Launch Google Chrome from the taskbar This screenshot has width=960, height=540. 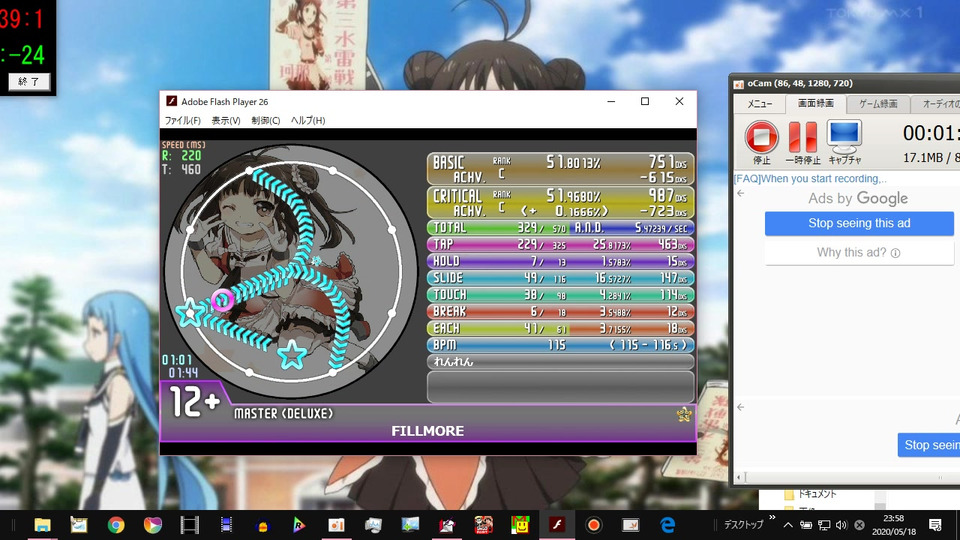click(116, 525)
